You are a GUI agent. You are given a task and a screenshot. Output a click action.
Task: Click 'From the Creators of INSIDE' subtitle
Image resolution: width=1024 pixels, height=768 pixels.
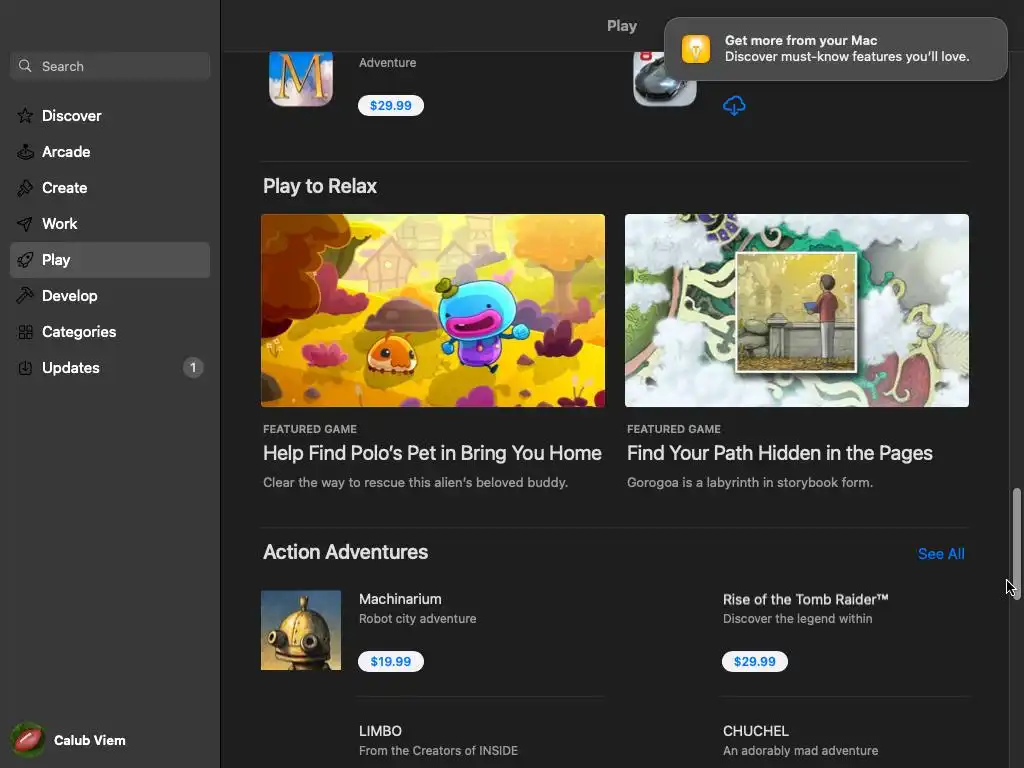[438, 750]
